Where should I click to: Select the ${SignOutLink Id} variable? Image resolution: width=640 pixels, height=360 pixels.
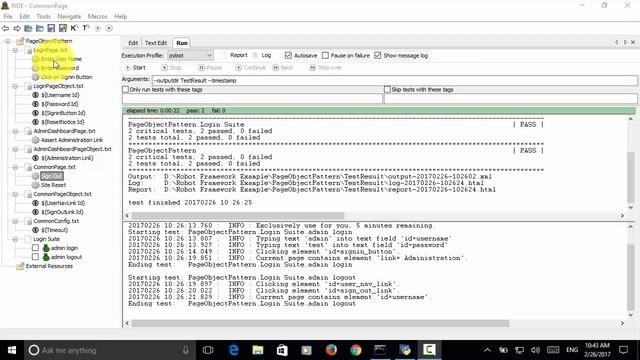click(62, 212)
